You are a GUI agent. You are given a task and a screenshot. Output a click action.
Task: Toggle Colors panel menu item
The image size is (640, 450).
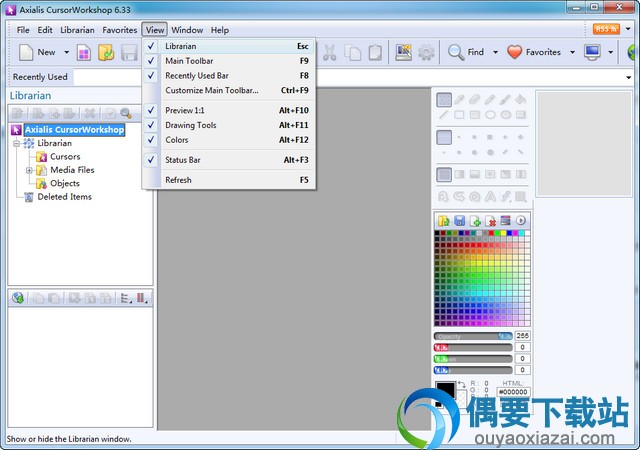click(x=229, y=140)
